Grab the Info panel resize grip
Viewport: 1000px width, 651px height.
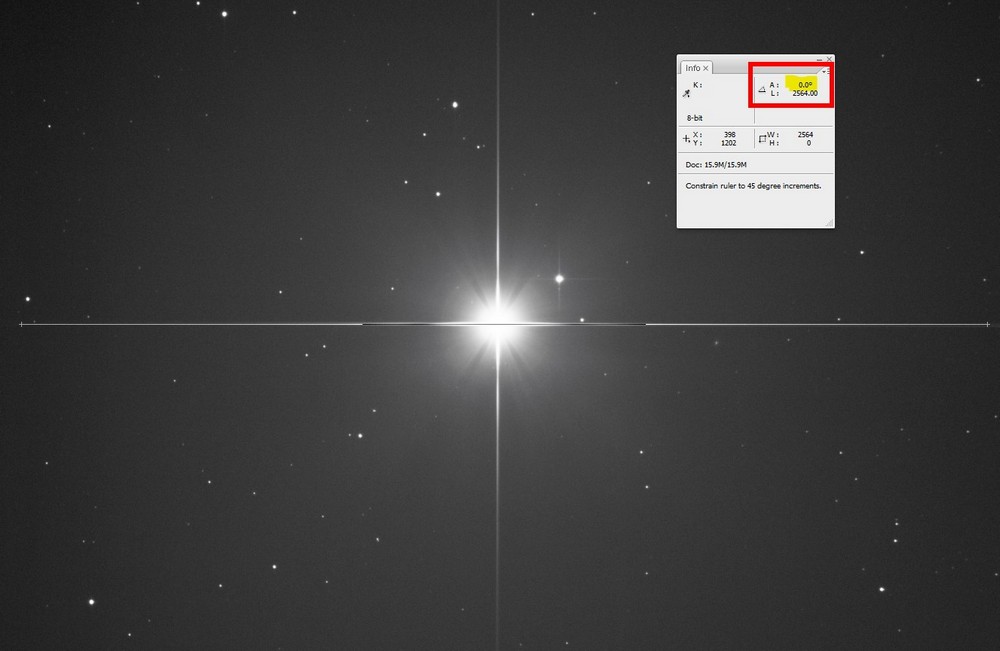tap(828, 222)
